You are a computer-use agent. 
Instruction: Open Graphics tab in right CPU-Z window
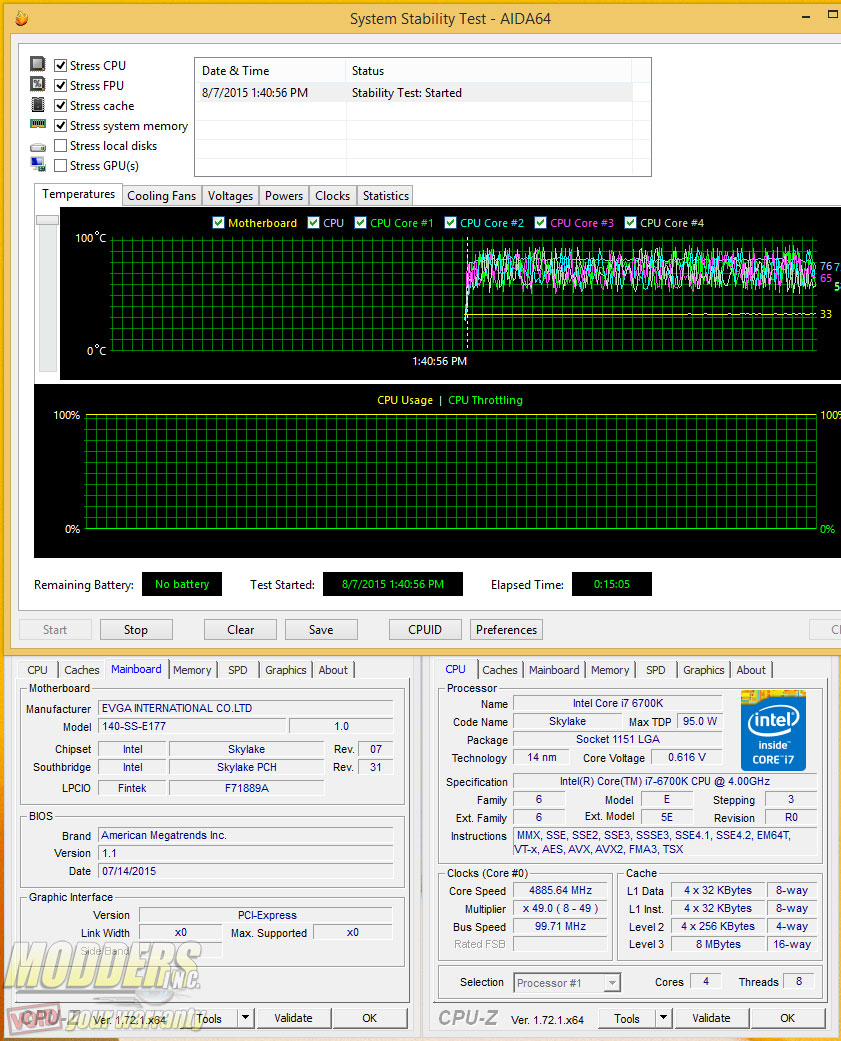[x=703, y=670]
